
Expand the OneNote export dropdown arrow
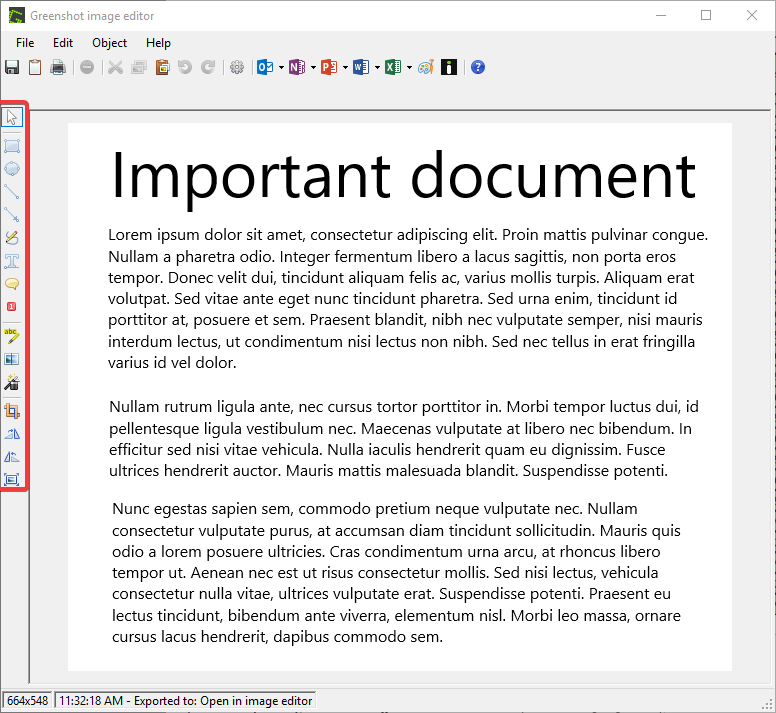[x=313, y=68]
